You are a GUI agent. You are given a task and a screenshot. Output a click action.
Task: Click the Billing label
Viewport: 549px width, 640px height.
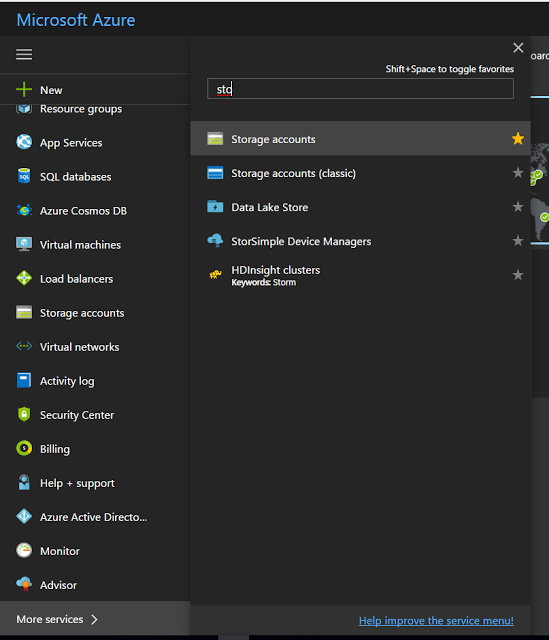pos(55,449)
